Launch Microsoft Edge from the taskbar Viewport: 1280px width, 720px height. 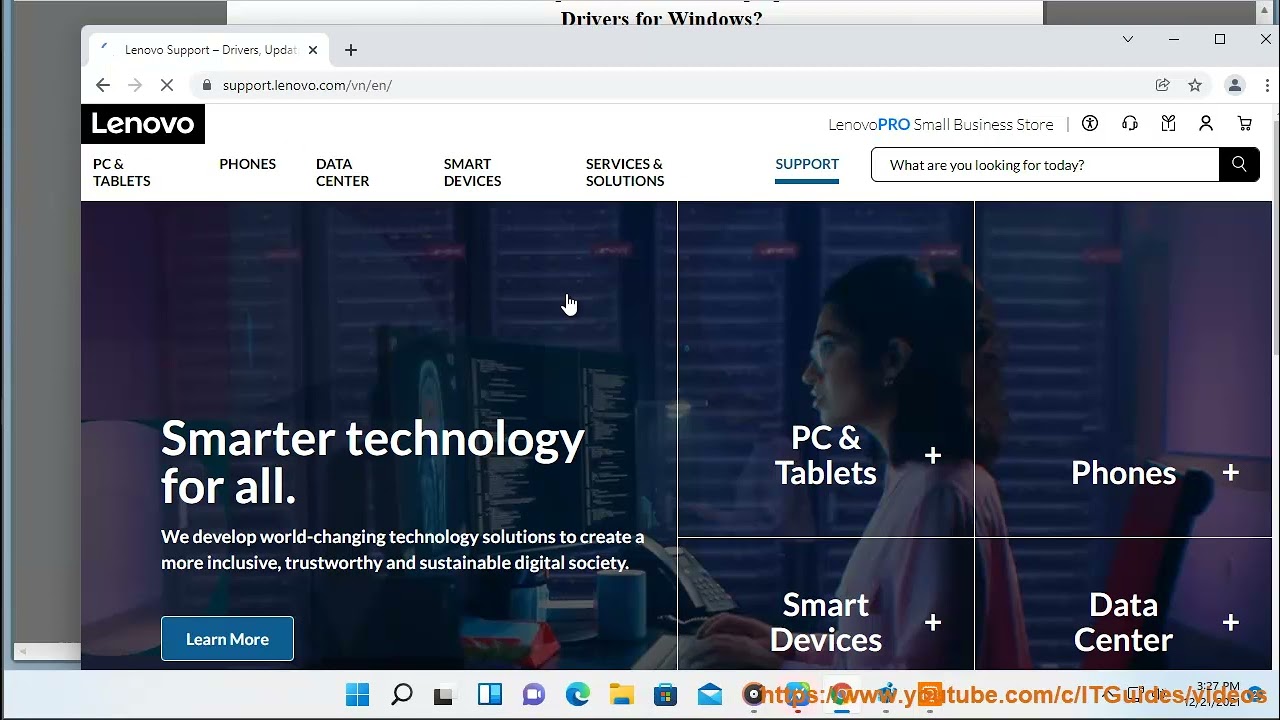[x=578, y=695]
